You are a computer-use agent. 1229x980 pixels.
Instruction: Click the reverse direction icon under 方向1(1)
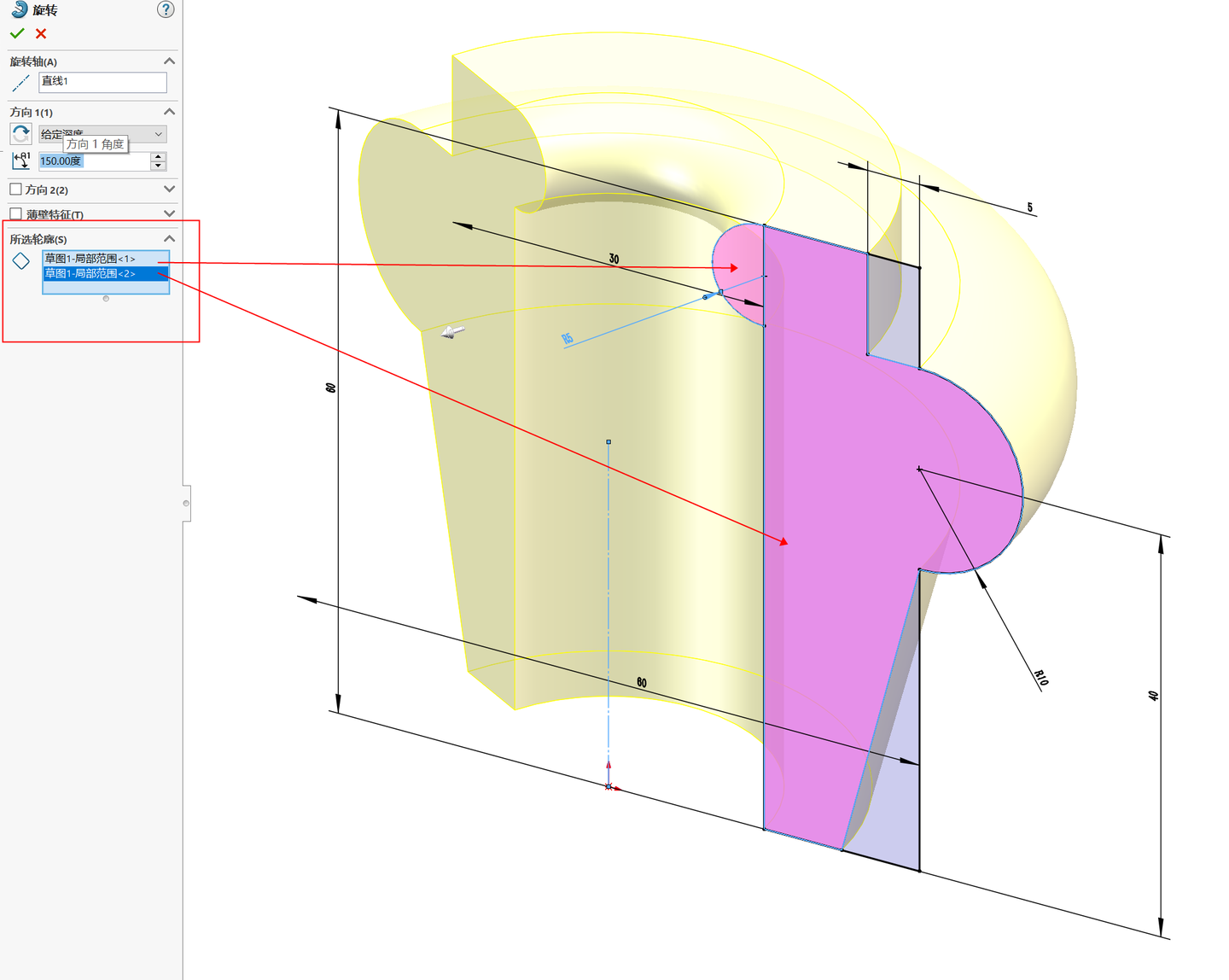pos(20,133)
